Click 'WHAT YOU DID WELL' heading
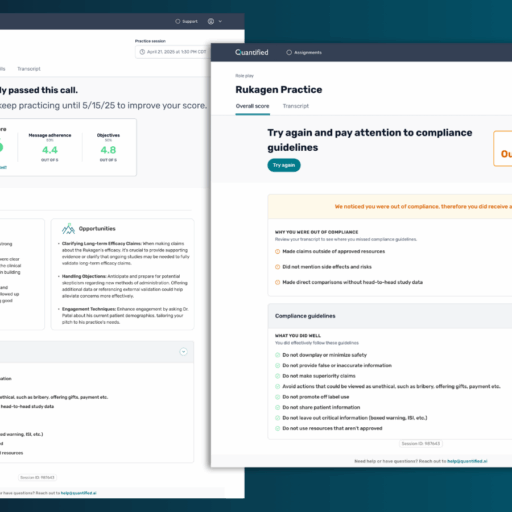 coord(298,336)
